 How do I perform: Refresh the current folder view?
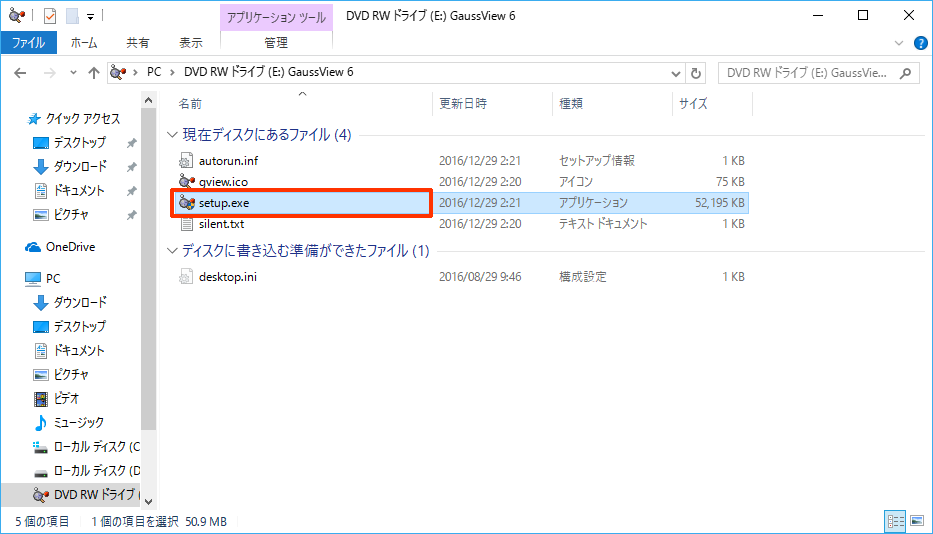[x=696, y=73]
